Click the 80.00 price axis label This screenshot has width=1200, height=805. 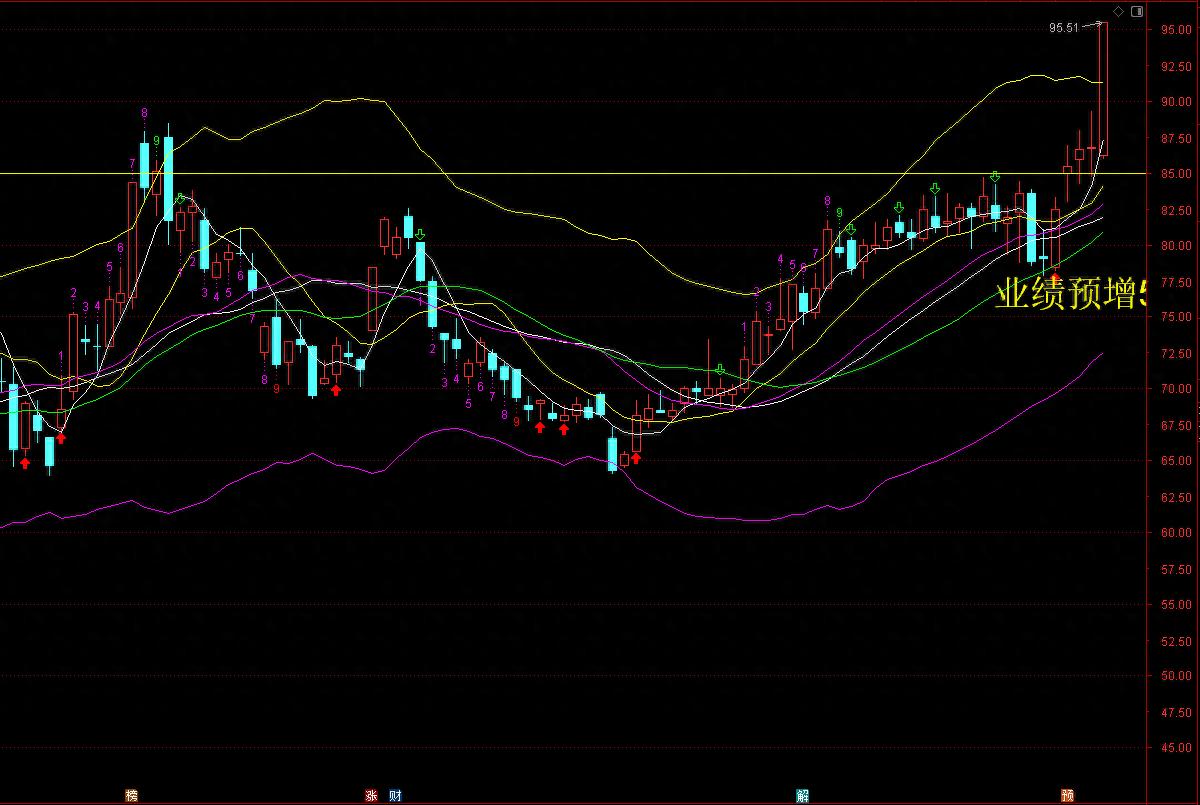pos(1175,245)
